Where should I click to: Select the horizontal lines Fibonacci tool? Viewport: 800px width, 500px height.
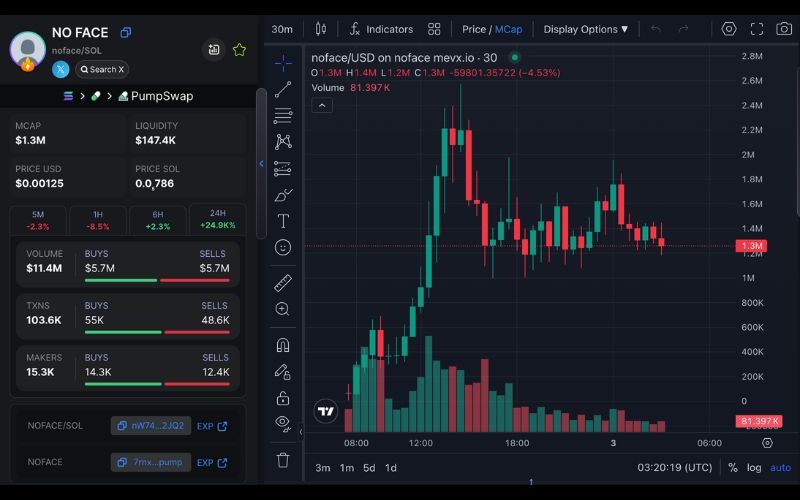283,116
